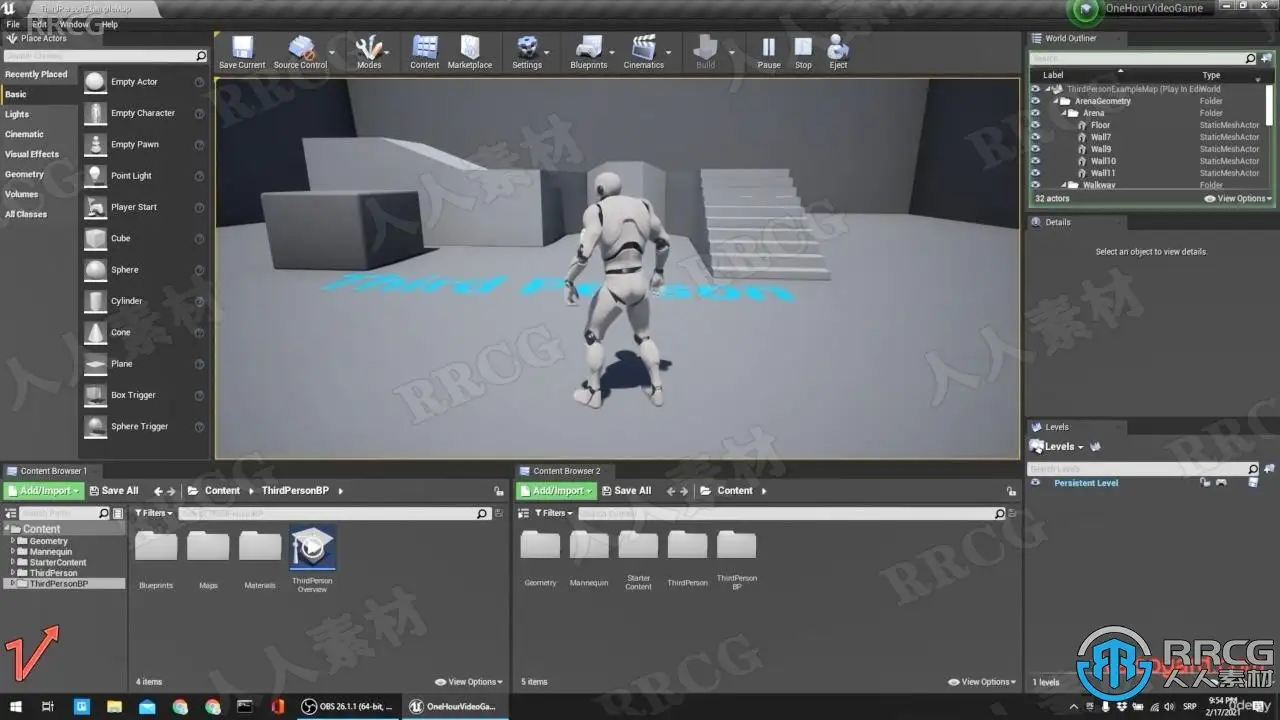
Task: Click the Save Current toolbar icon
Action: pos(242,52)
